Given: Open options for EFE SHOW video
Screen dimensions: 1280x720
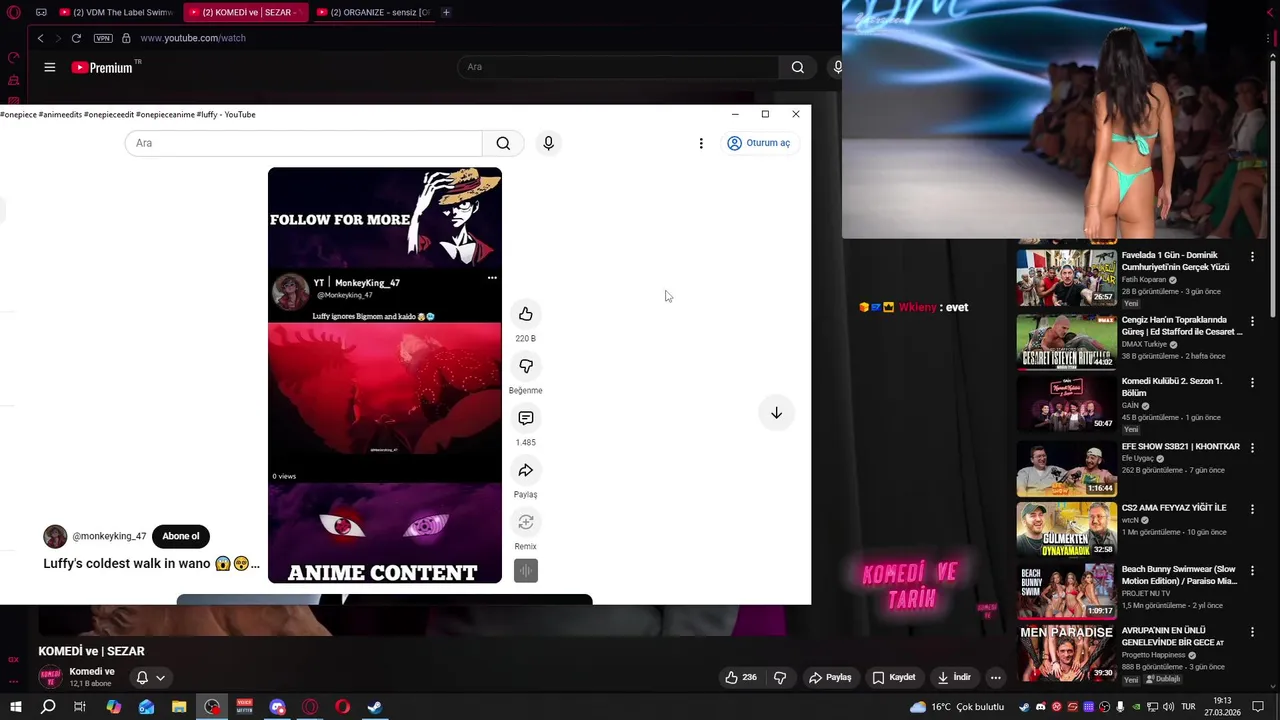Looking at the screenshot, I should pos(1252,448).
